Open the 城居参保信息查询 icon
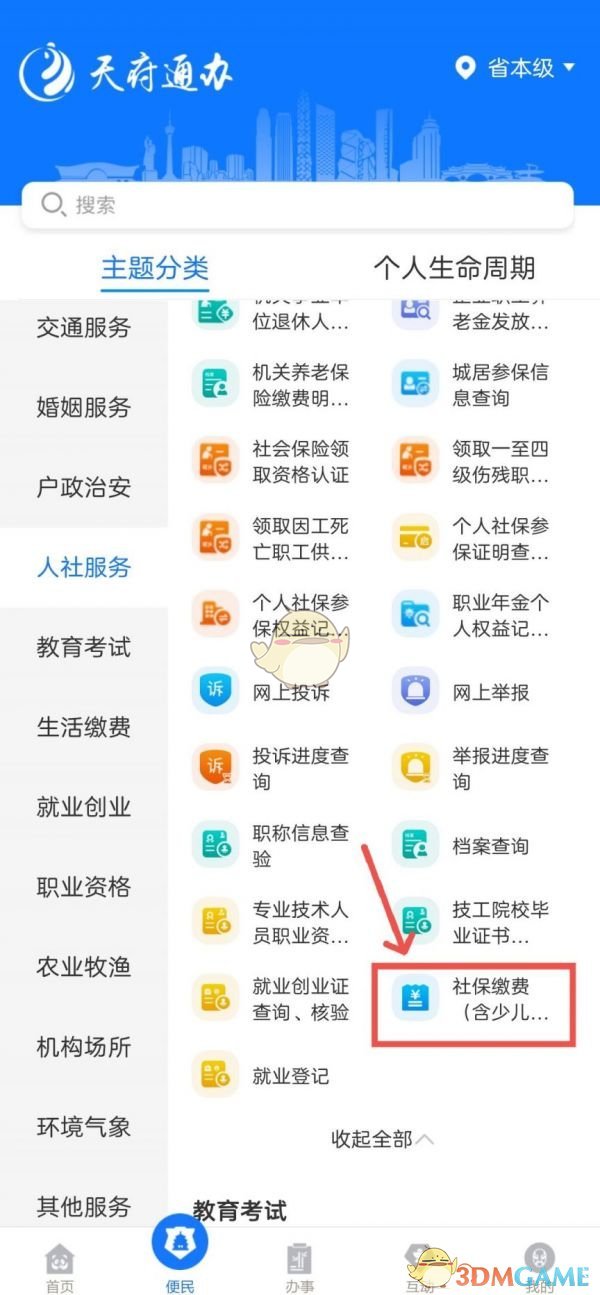The height and width of the screenshot is (1295, 600). point(415,385)
